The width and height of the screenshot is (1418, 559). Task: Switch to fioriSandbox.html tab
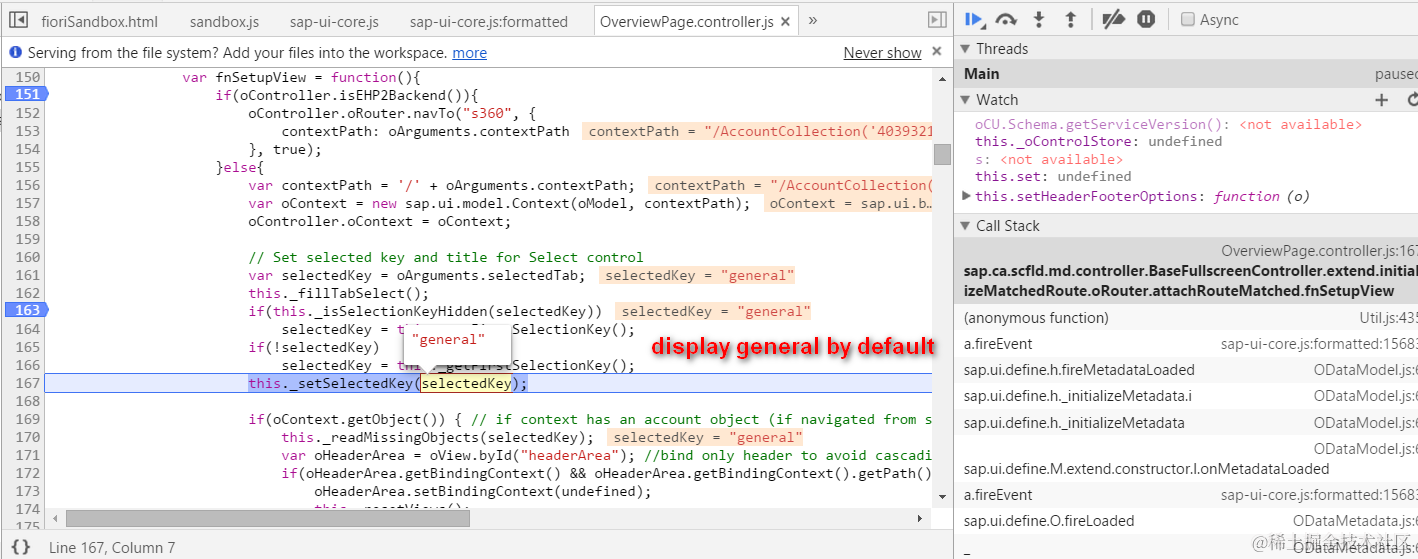click(99, 21)
